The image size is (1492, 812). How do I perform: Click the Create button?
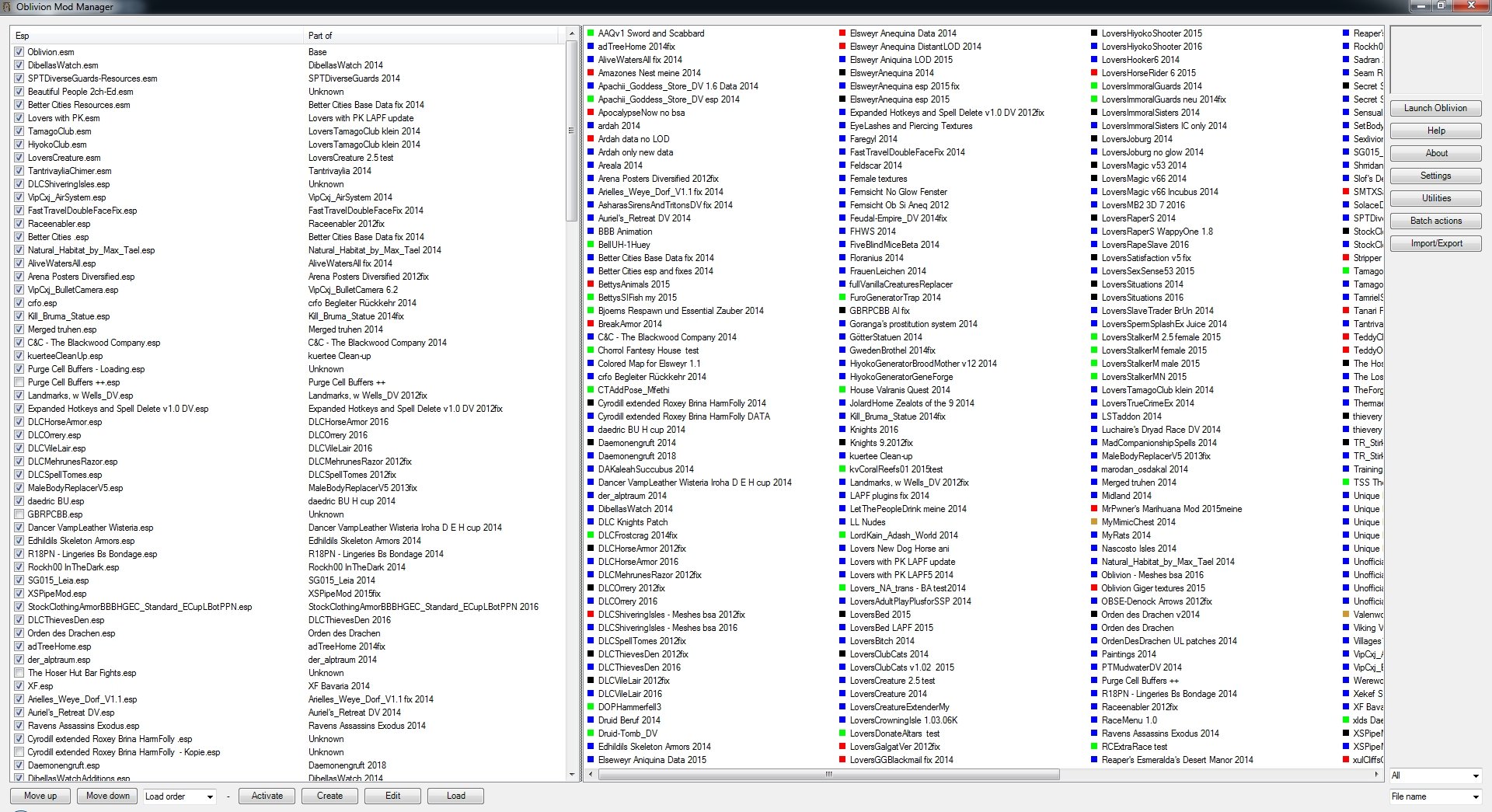tap(329, 796)
